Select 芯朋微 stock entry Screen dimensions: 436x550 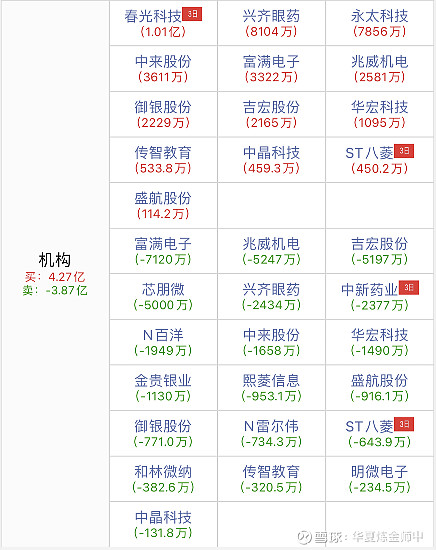[163, 289]
